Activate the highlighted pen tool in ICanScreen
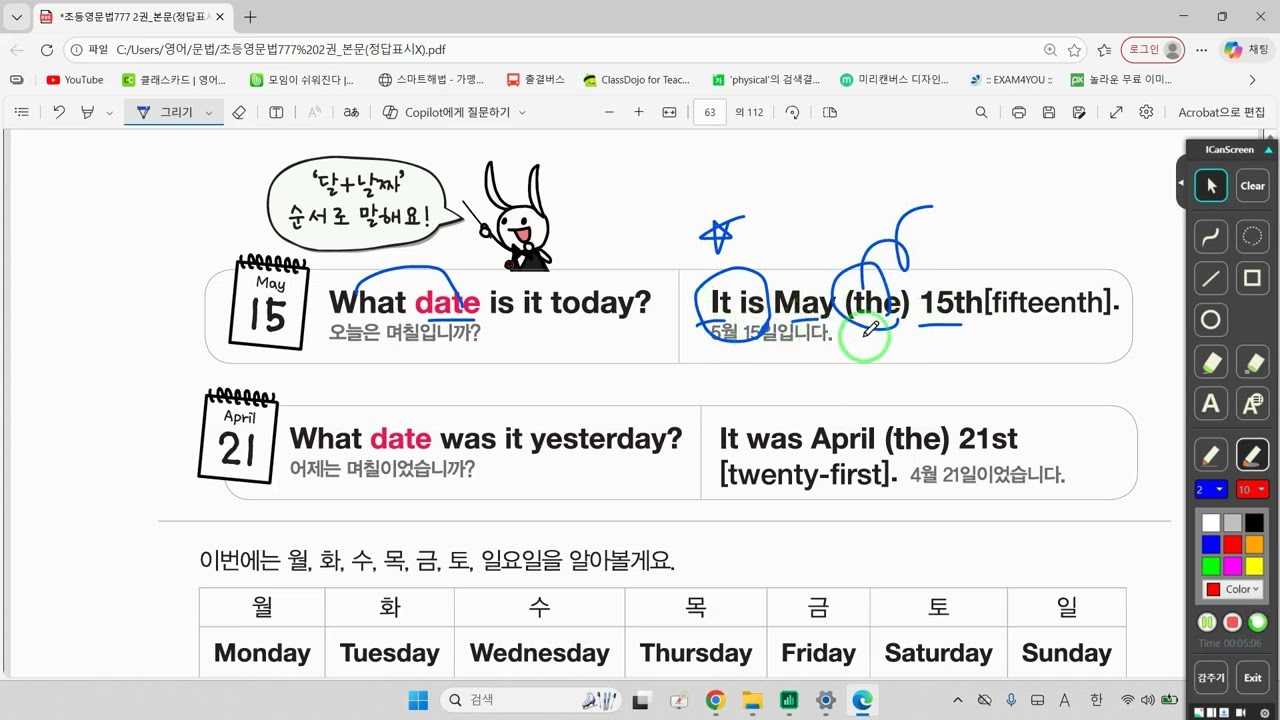1280x720 pixels. (1252, 455)
